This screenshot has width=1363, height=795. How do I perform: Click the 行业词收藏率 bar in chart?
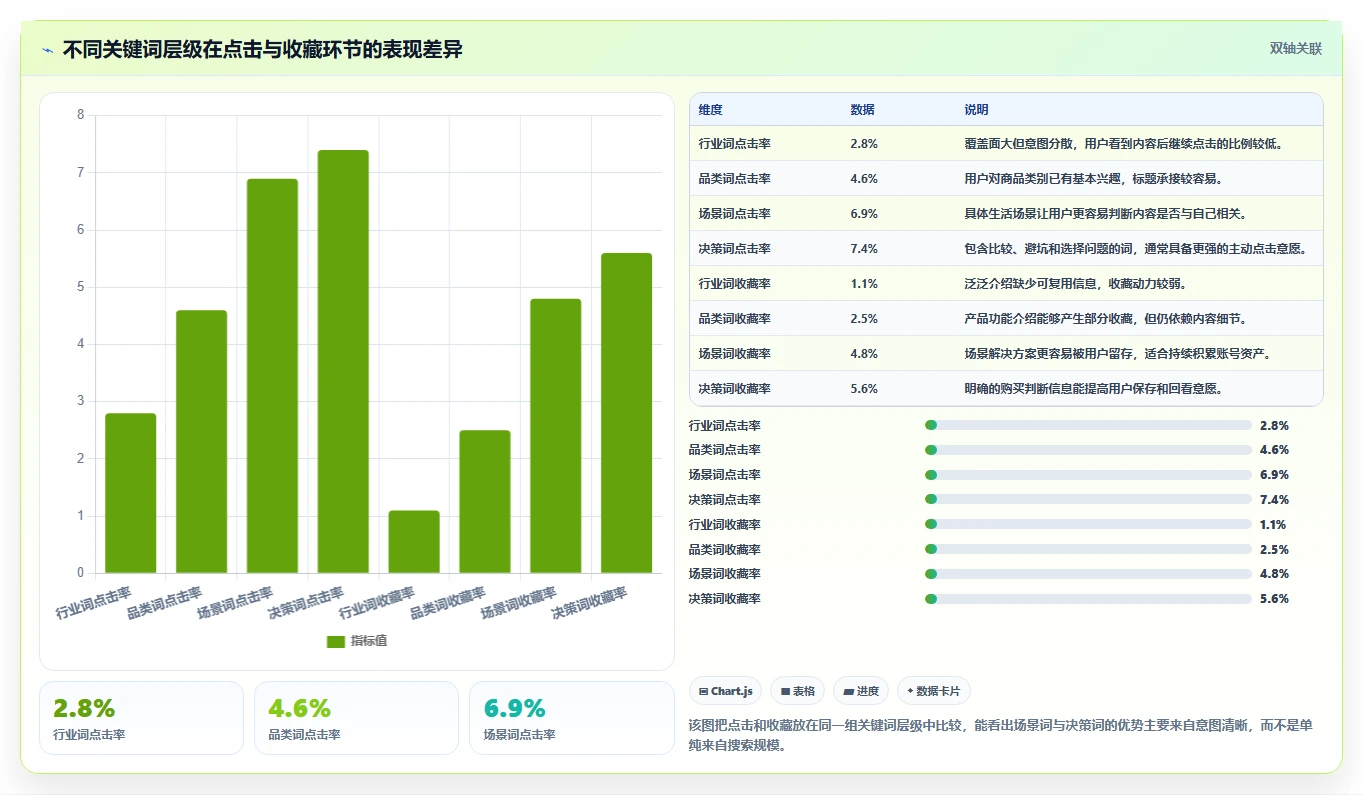(414, 542)
